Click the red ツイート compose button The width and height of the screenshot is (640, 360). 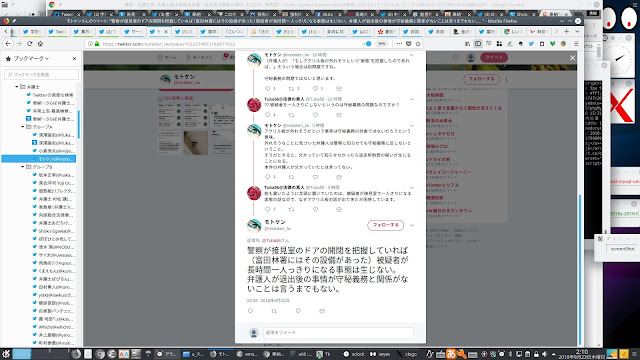tap(494, 58)
